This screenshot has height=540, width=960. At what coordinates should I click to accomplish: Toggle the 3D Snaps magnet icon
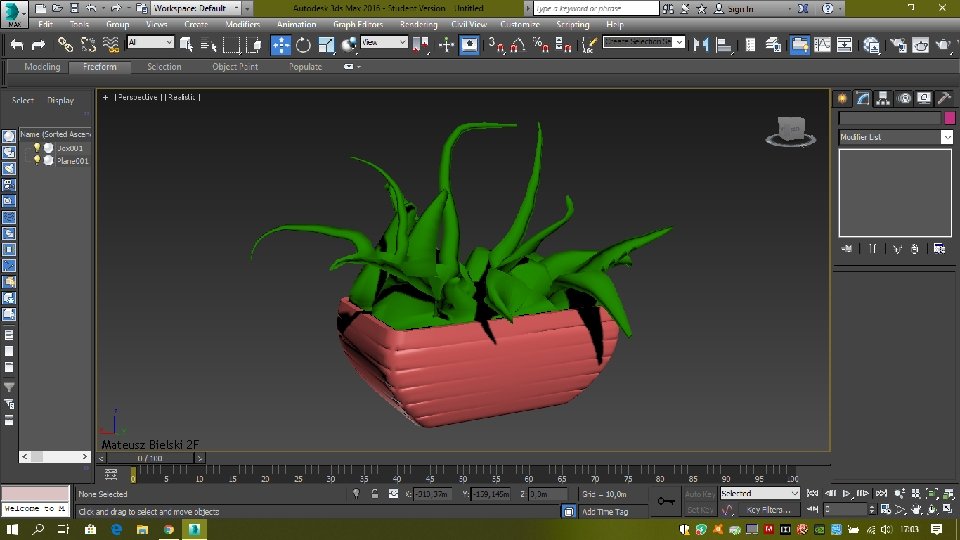point(497,45)
